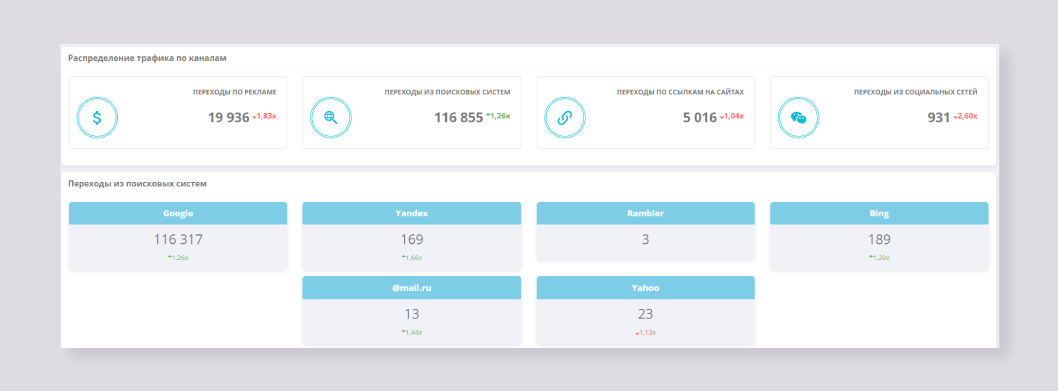The height and width of the screenshot is (391, 1058).
Task: Select the Google header card
Action: (178, 213)
